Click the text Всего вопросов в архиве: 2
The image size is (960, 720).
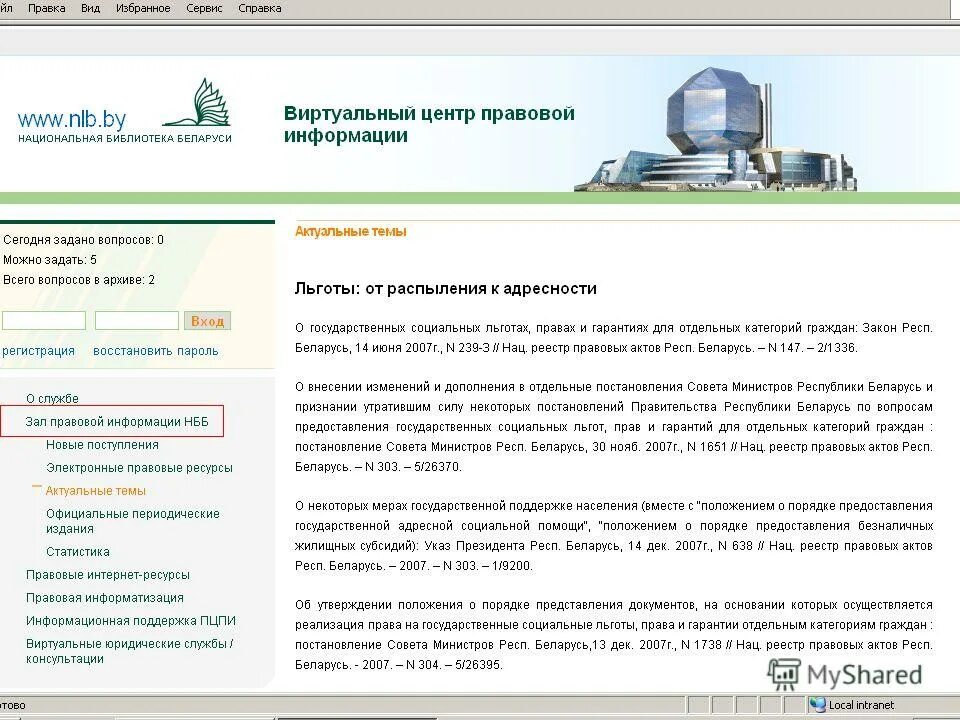coord(79,280)
